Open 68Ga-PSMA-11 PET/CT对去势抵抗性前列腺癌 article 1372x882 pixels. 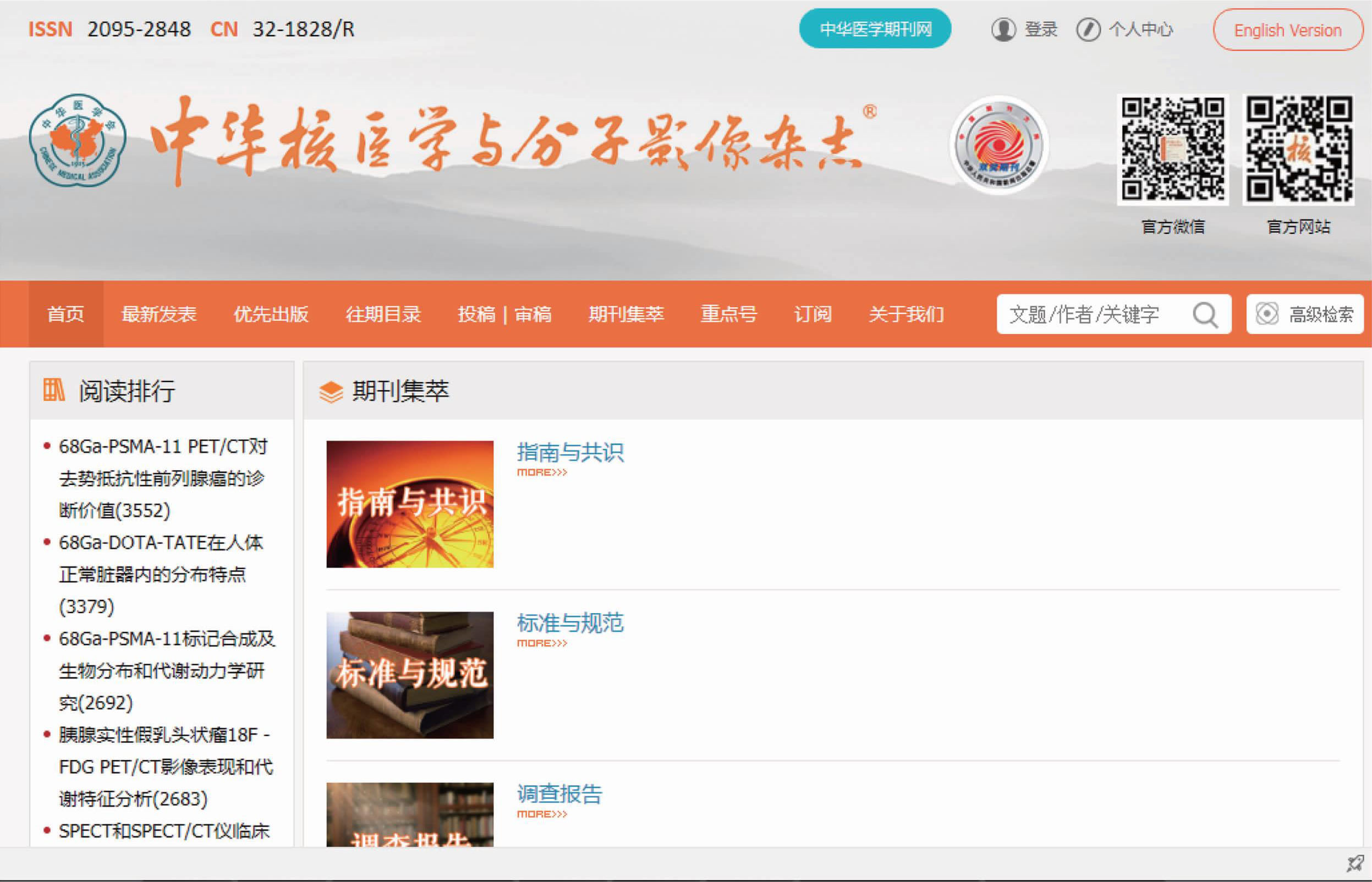click(x=163, y=478)
